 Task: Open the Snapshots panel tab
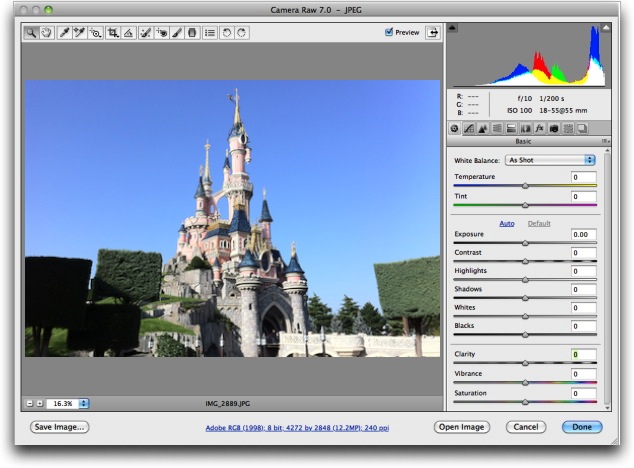[x=582, y=129]
